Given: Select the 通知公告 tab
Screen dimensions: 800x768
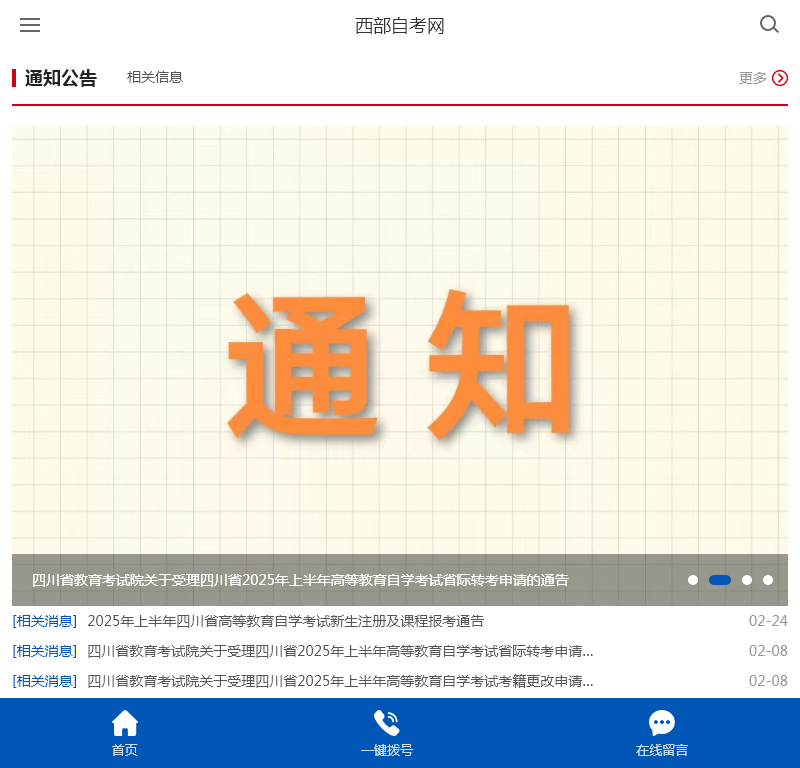Looking at the screenshot, I should 61,78.
